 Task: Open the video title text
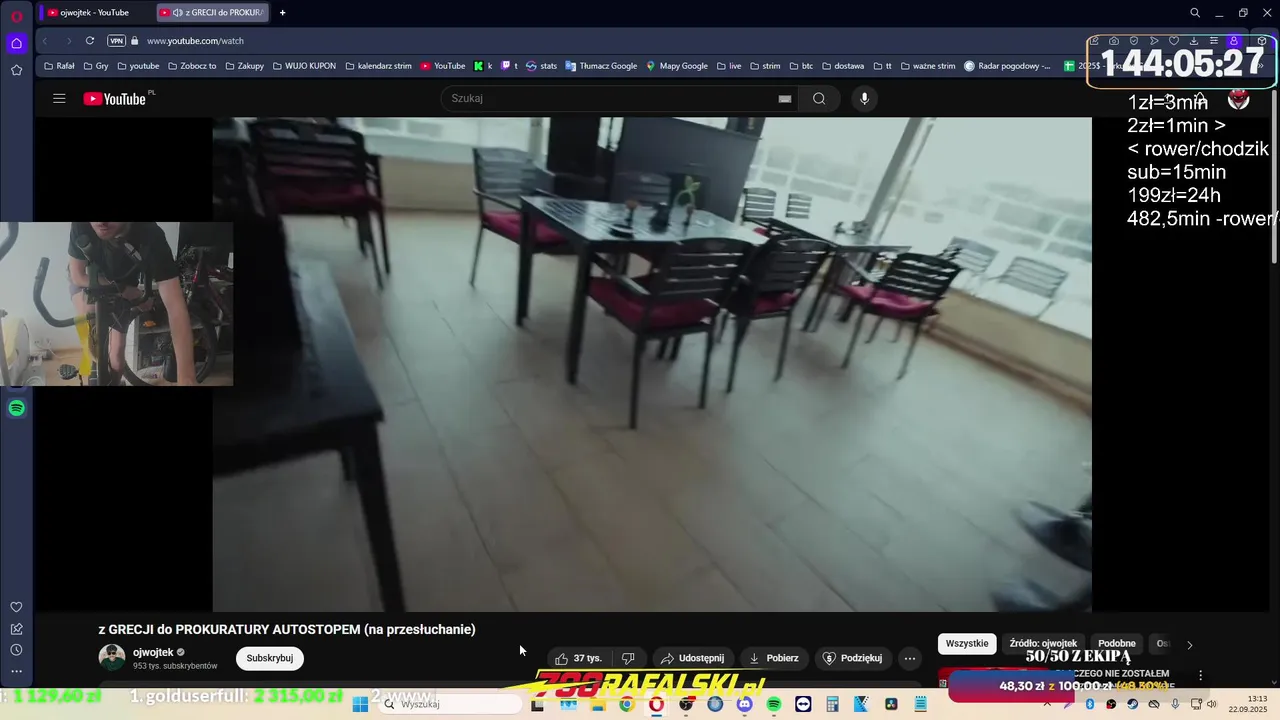coord(287,629)
